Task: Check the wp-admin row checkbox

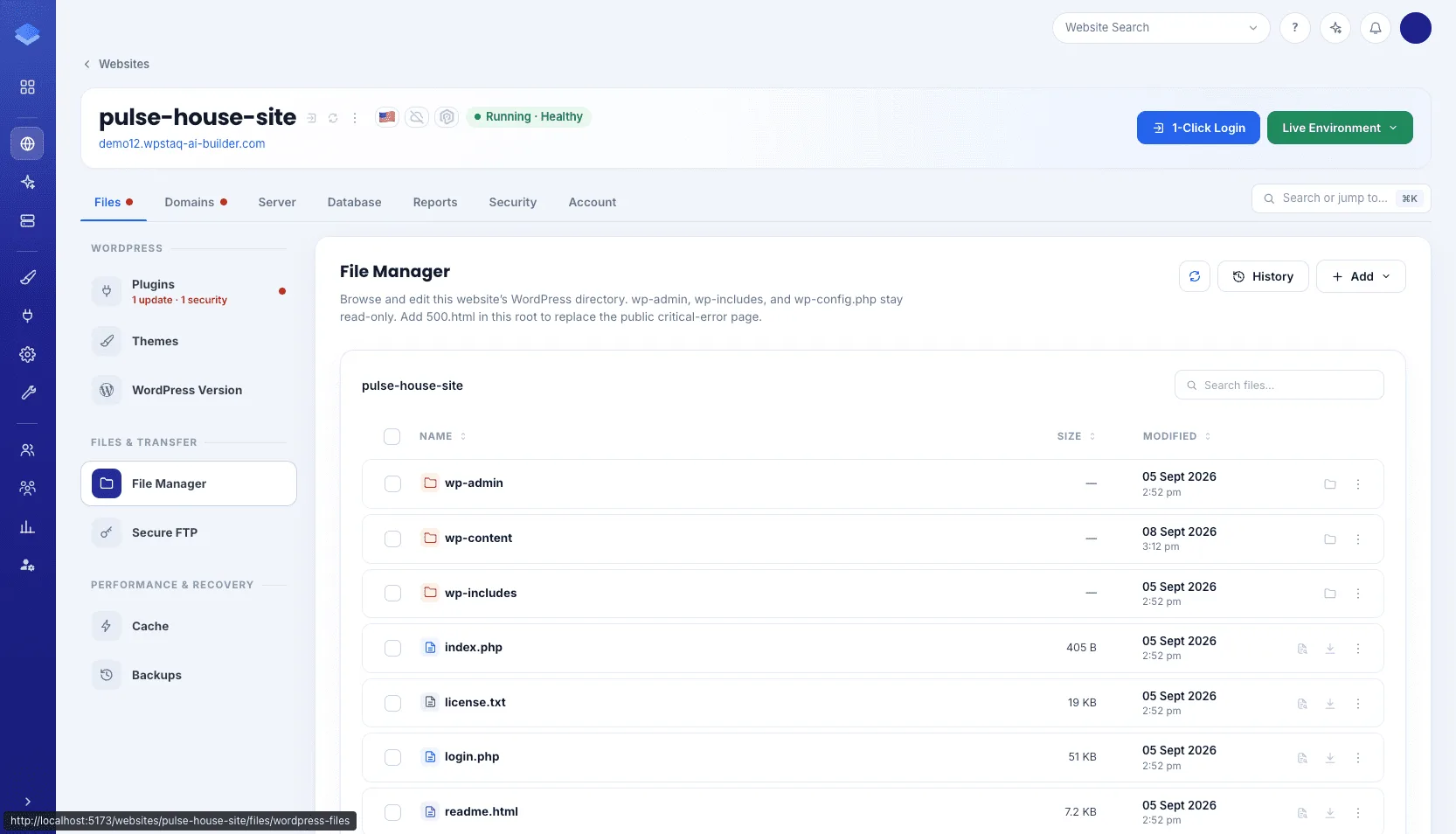Action: (x=393, y=483)
